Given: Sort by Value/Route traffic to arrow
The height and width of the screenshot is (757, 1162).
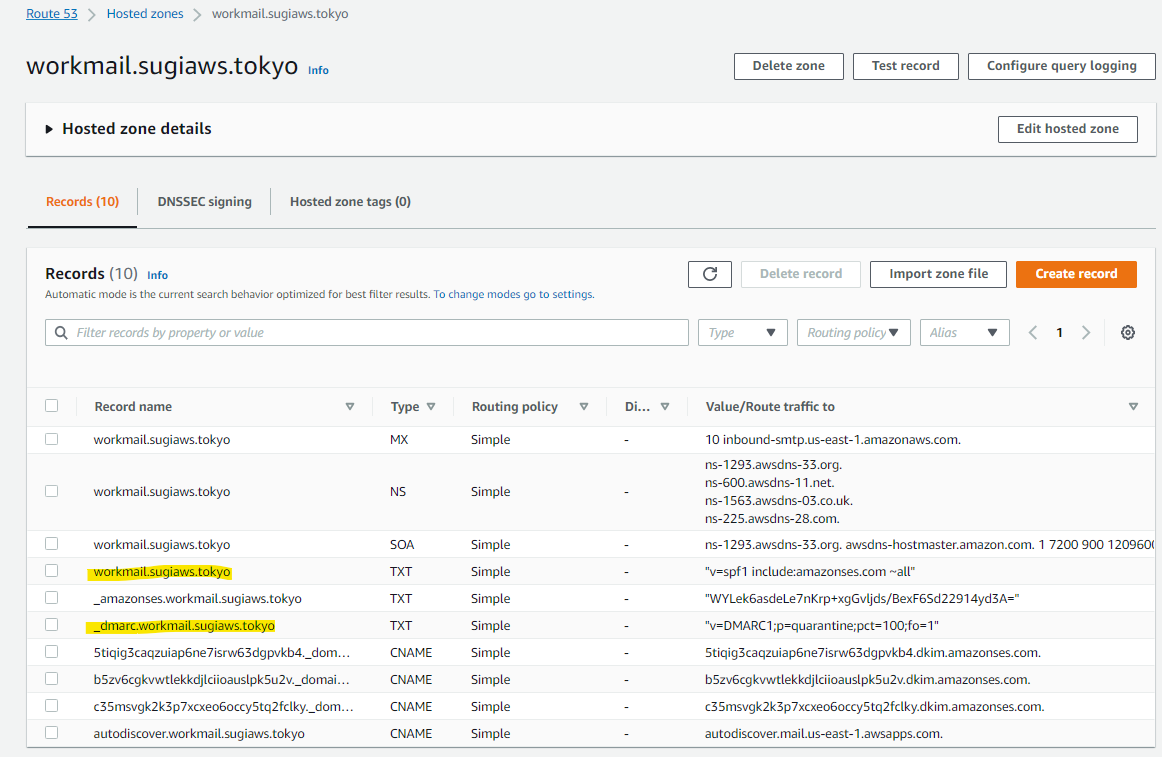Looking at the screenshot, I should pyautogui.click(x=1133, y=407).
